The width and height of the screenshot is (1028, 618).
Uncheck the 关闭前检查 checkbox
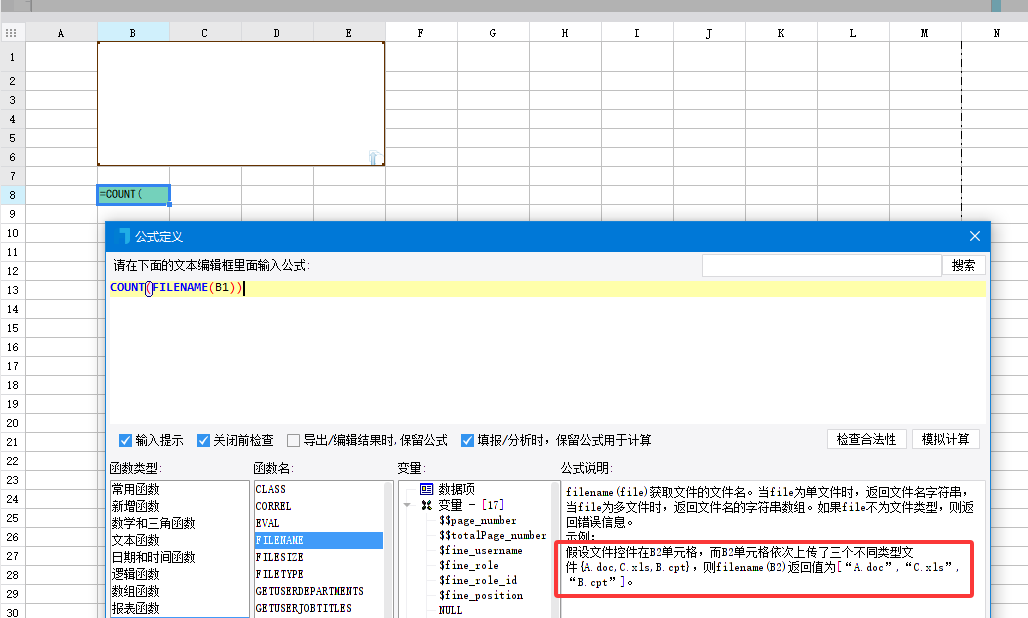(203, 440)
